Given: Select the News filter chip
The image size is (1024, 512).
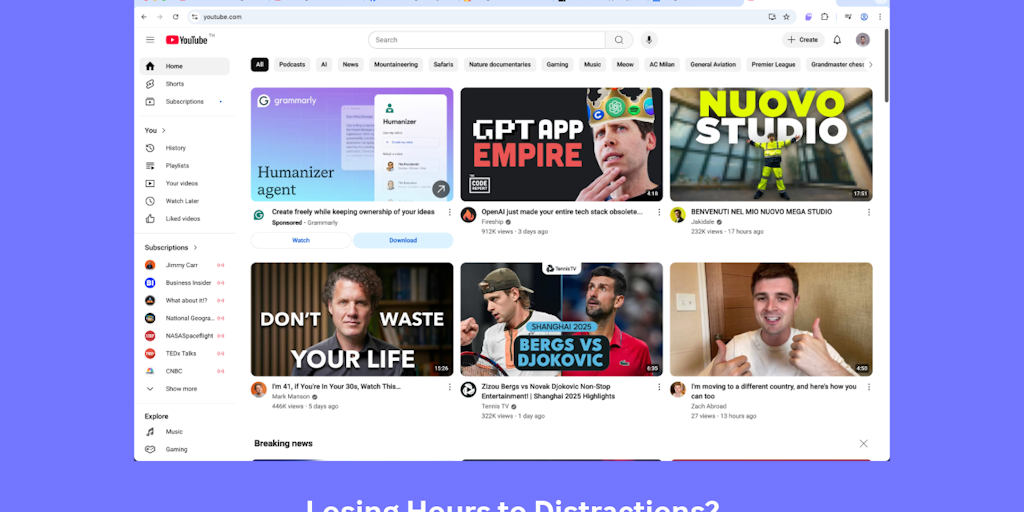Looking at the screenshot, I should [x=351, y=65].
